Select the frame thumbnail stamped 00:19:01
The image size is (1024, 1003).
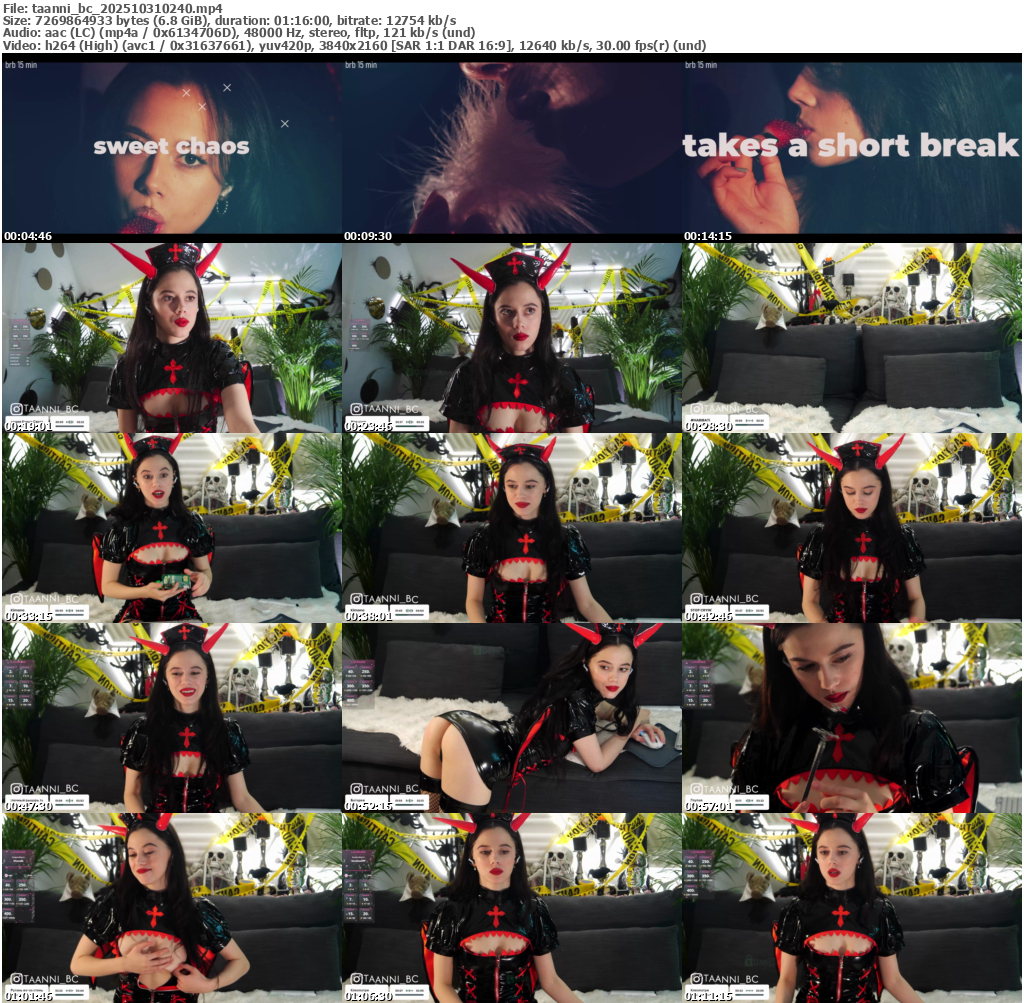172,338
